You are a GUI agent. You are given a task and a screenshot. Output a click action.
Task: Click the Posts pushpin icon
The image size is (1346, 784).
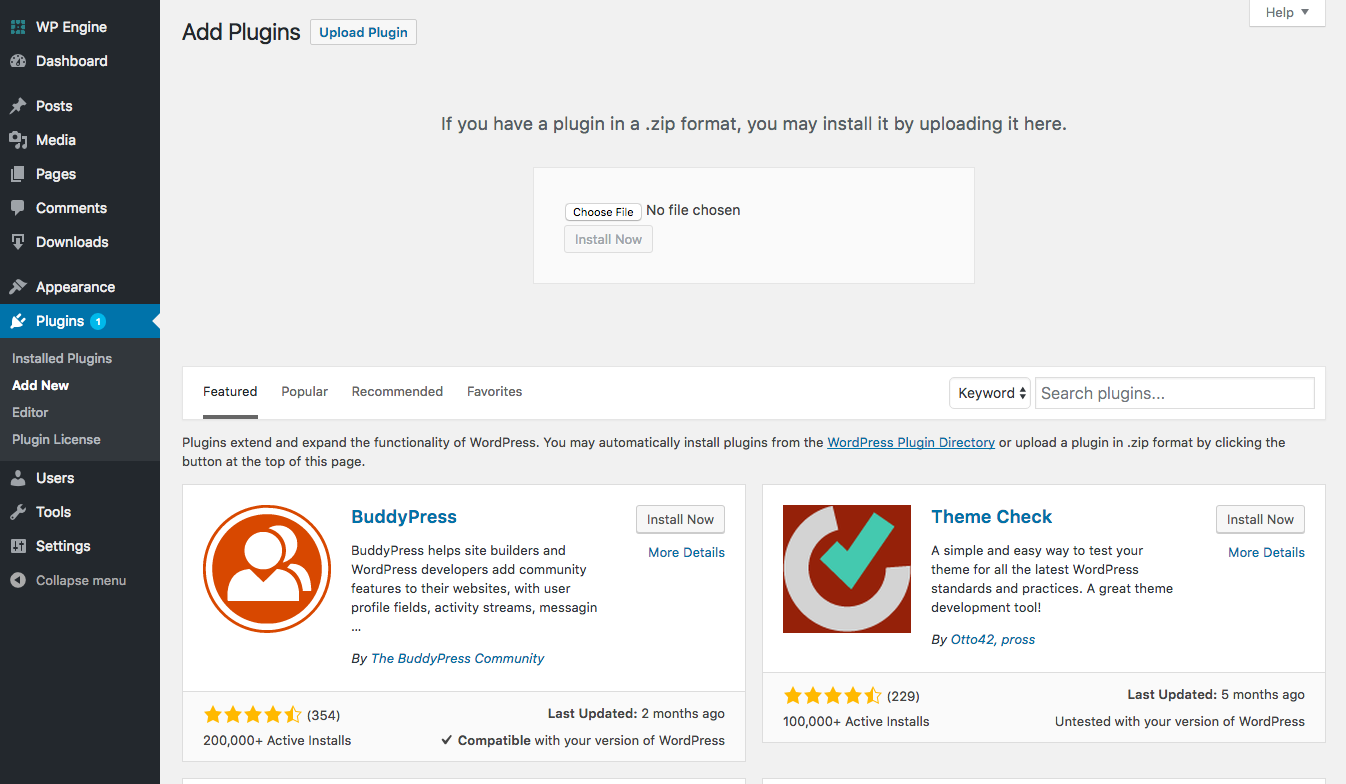pyautogui.click(x=18, y=106)
